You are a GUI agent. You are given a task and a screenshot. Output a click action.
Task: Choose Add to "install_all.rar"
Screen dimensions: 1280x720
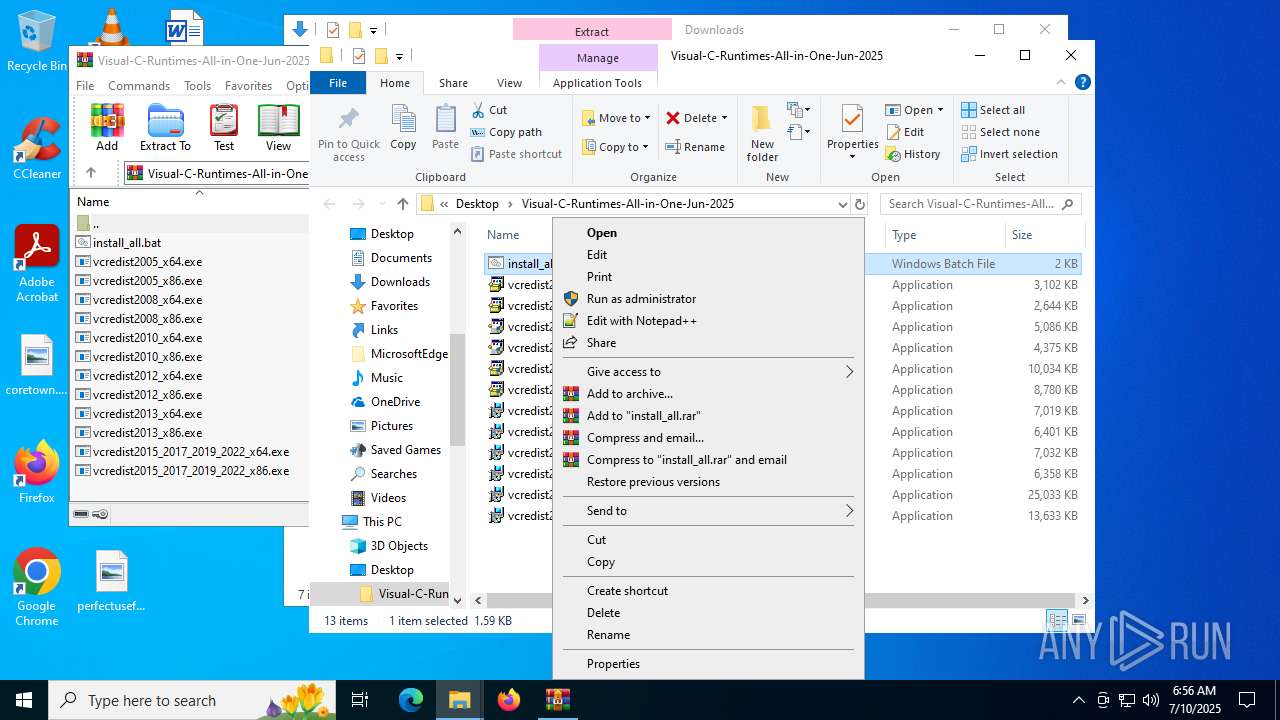[708, 416]
